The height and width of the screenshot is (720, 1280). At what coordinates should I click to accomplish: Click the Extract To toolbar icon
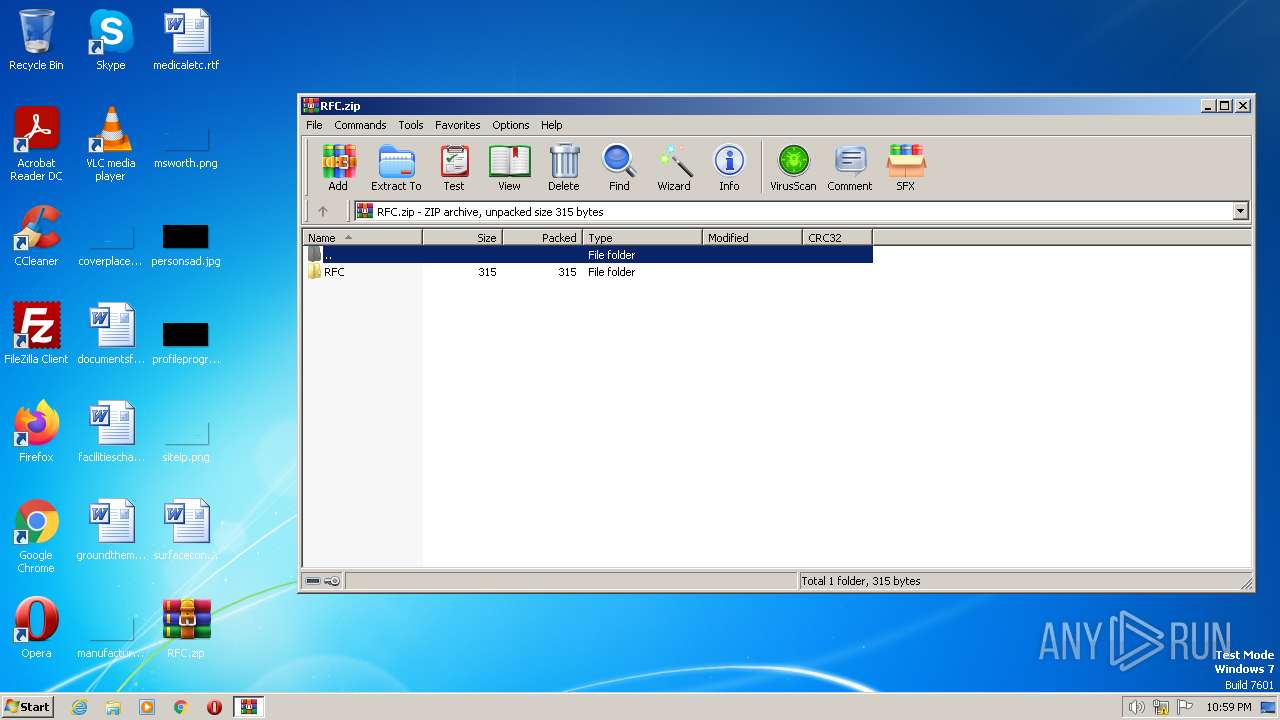[x=396, y=167]
